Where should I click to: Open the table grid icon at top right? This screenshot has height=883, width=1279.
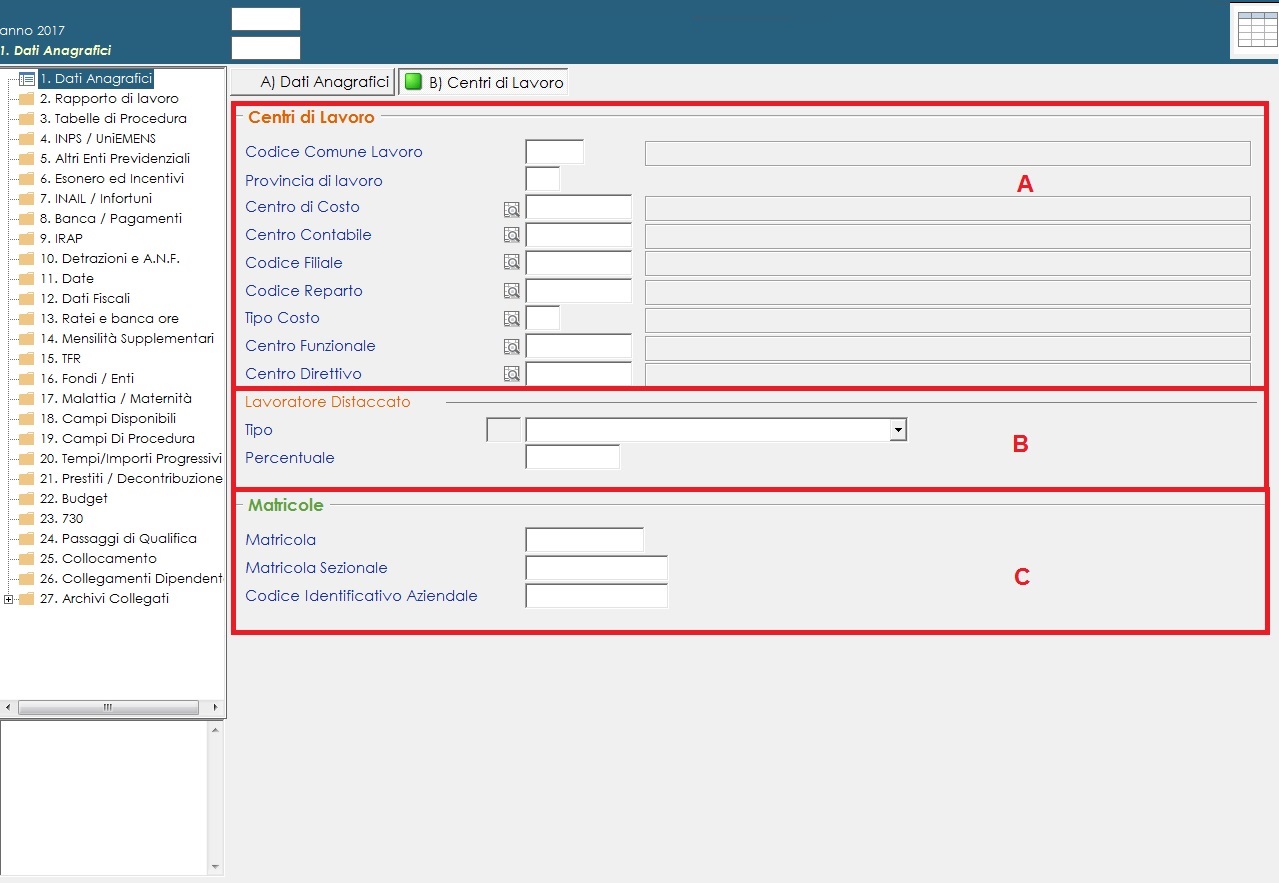coord(1257,30)
